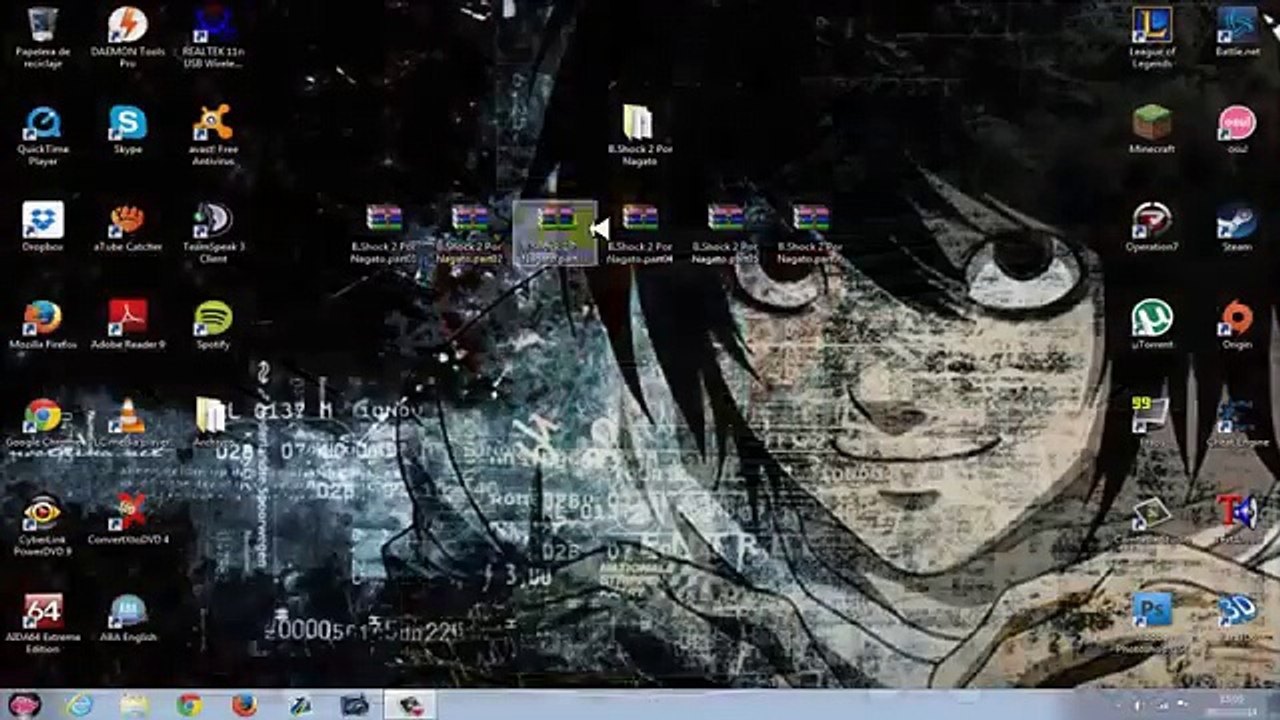The width and height of the screenshot is (1280, 720).
Task: Launch AIDA64 Extreme Edition
Action: 42,624
